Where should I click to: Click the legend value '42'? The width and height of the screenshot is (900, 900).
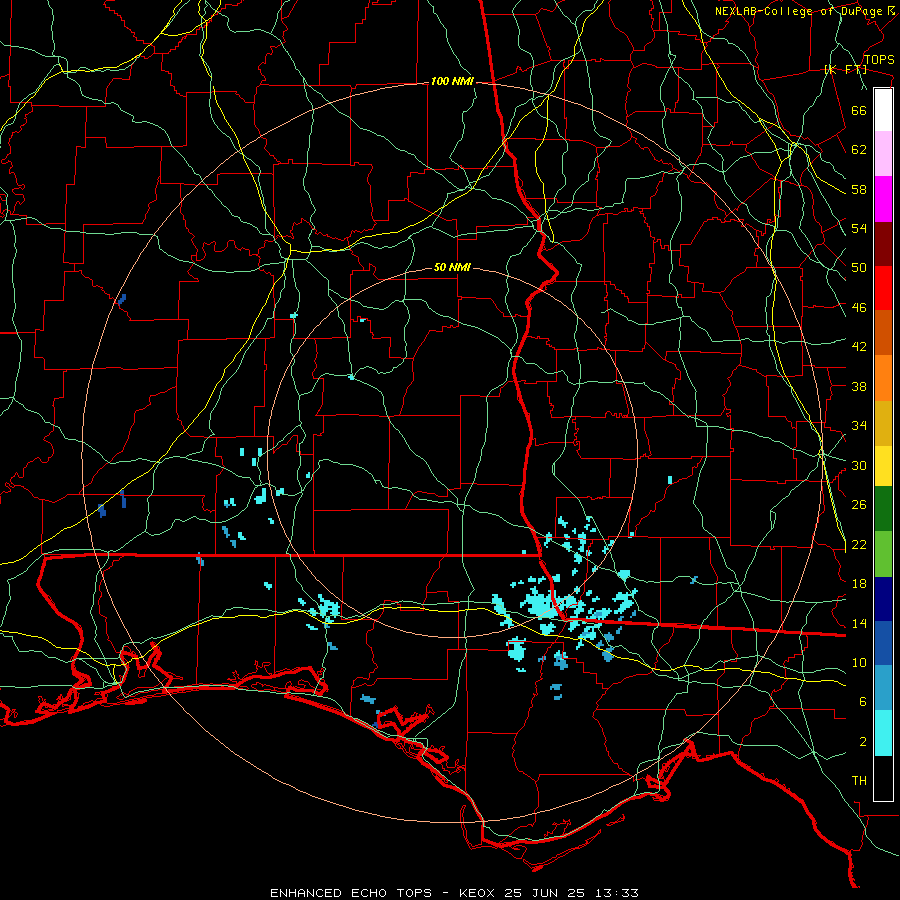click(859, 347)
